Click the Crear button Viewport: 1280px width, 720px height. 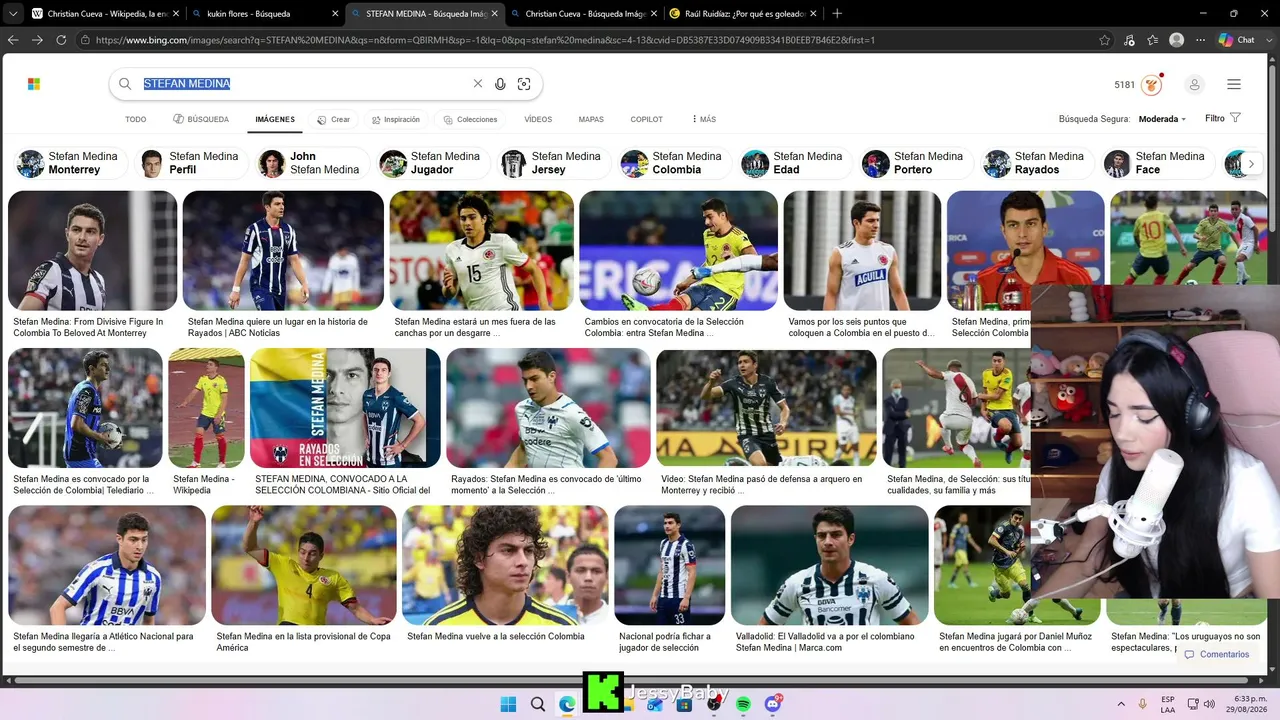[334, 119]
